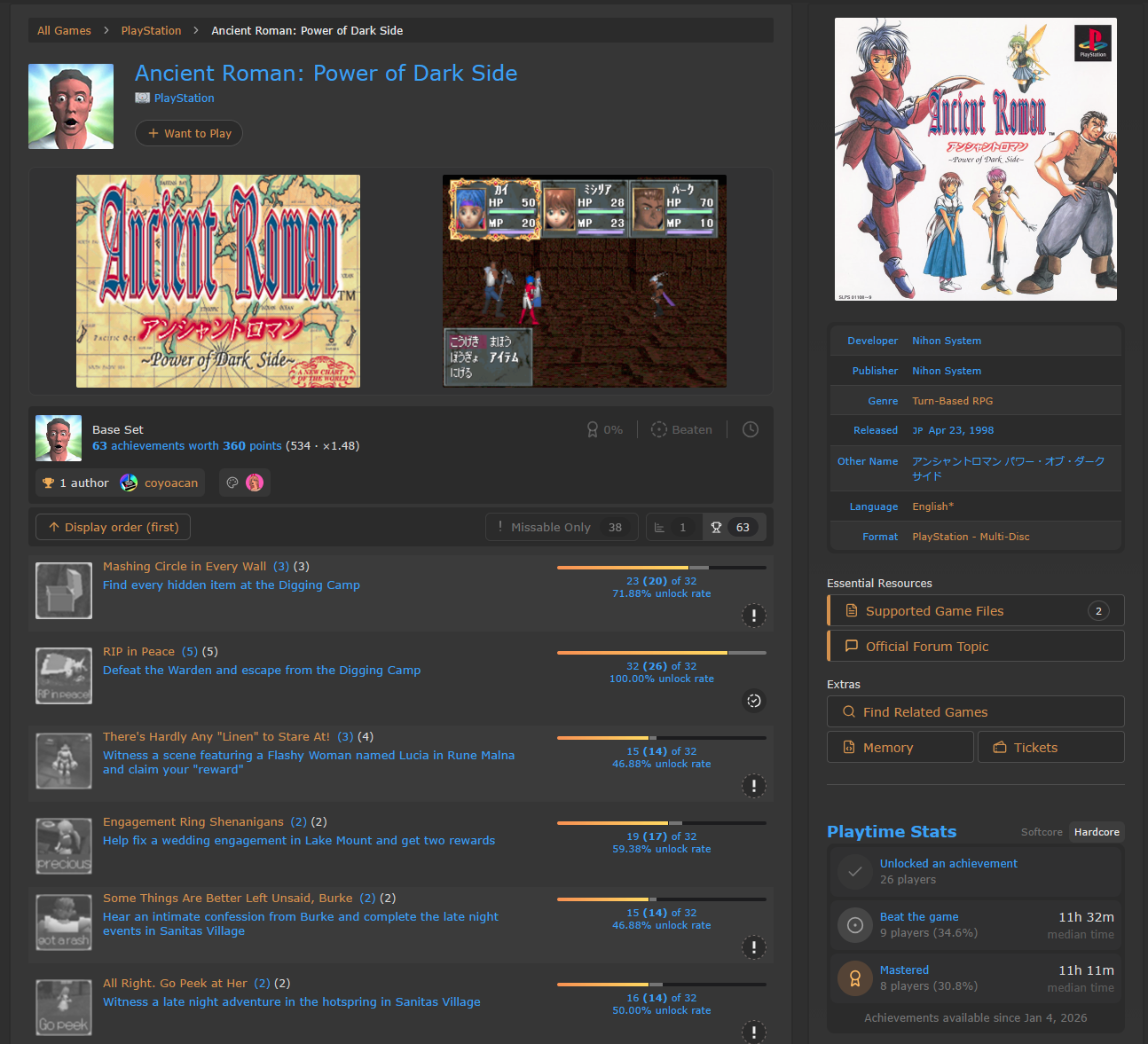Screen dimensions: 1148x1044
Task: Open Supported Game Files
Action: [x=976, y=610]
